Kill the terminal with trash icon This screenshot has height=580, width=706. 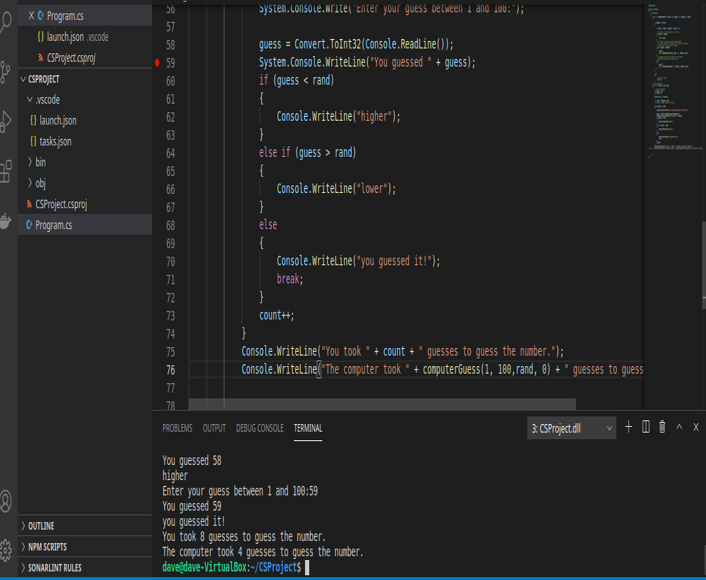pyautogui.click(x=661, y=428)
